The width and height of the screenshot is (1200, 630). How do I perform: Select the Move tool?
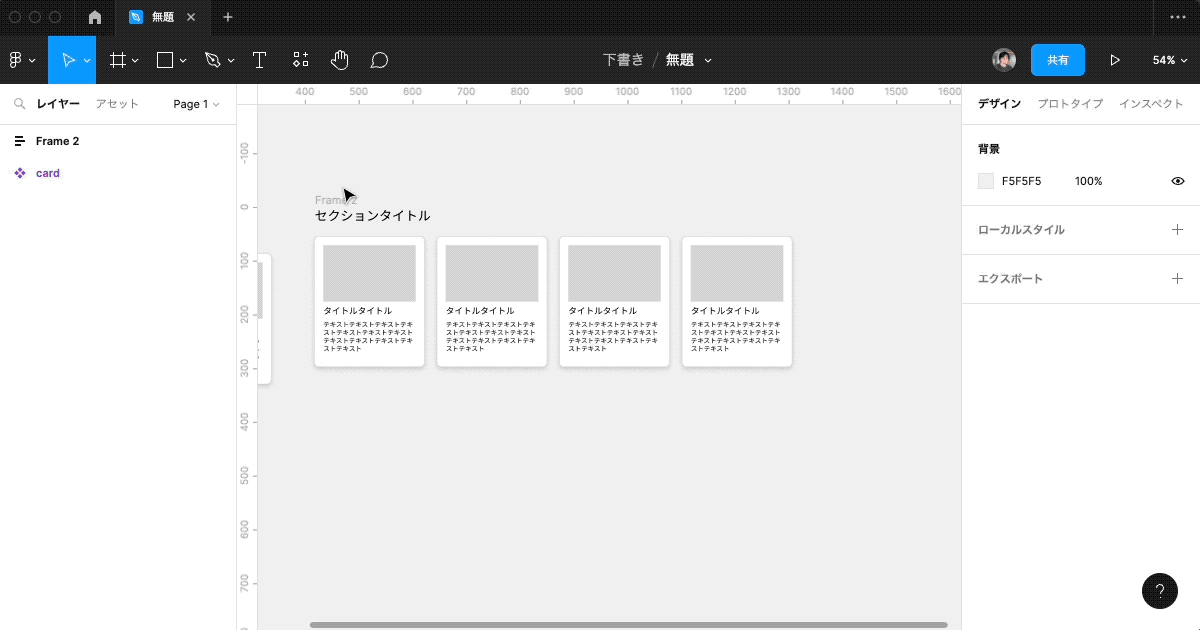pyautogui.click(x=68, y=60)
